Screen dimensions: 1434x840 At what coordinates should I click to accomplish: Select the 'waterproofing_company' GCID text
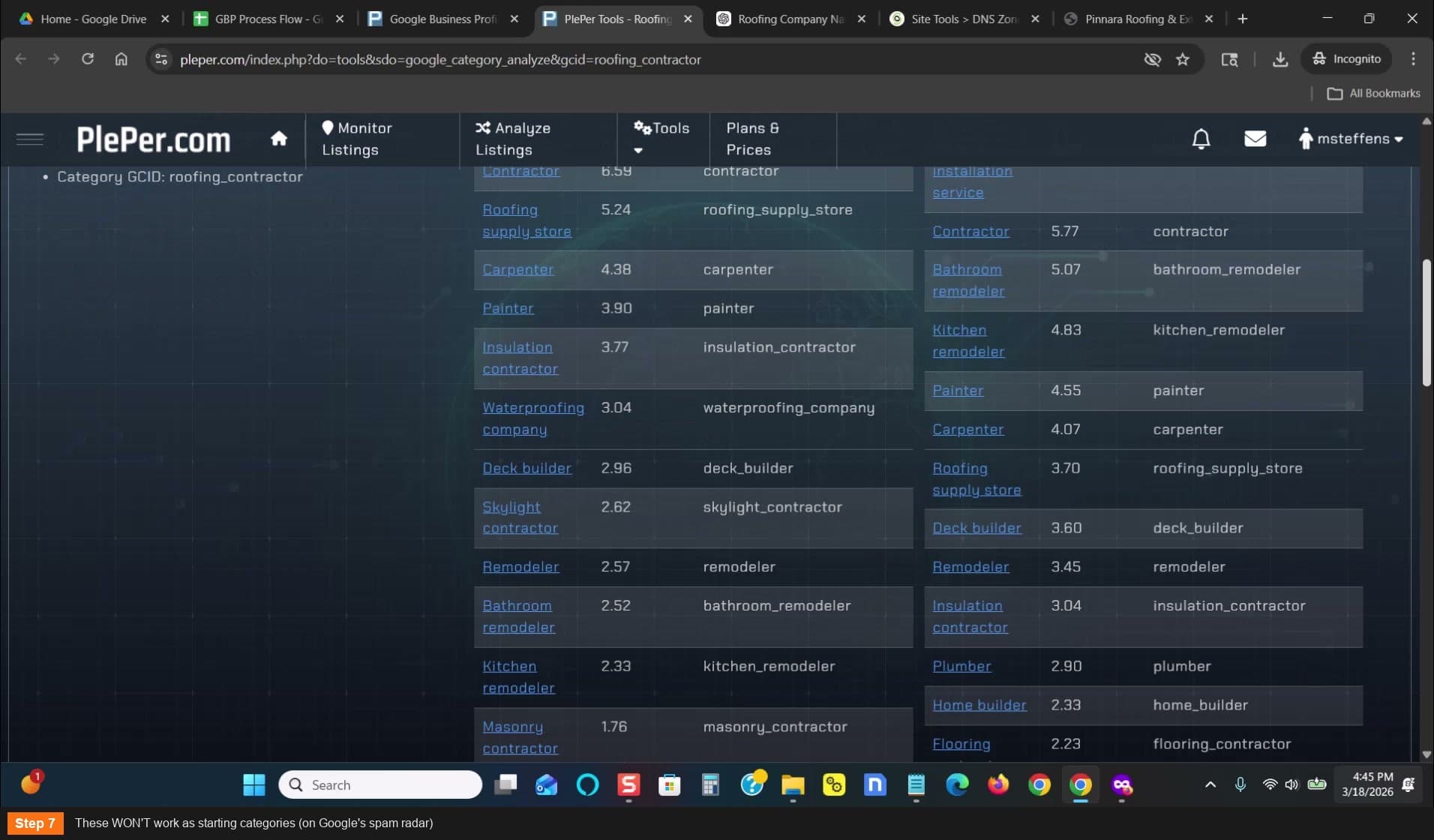(788, 407)
